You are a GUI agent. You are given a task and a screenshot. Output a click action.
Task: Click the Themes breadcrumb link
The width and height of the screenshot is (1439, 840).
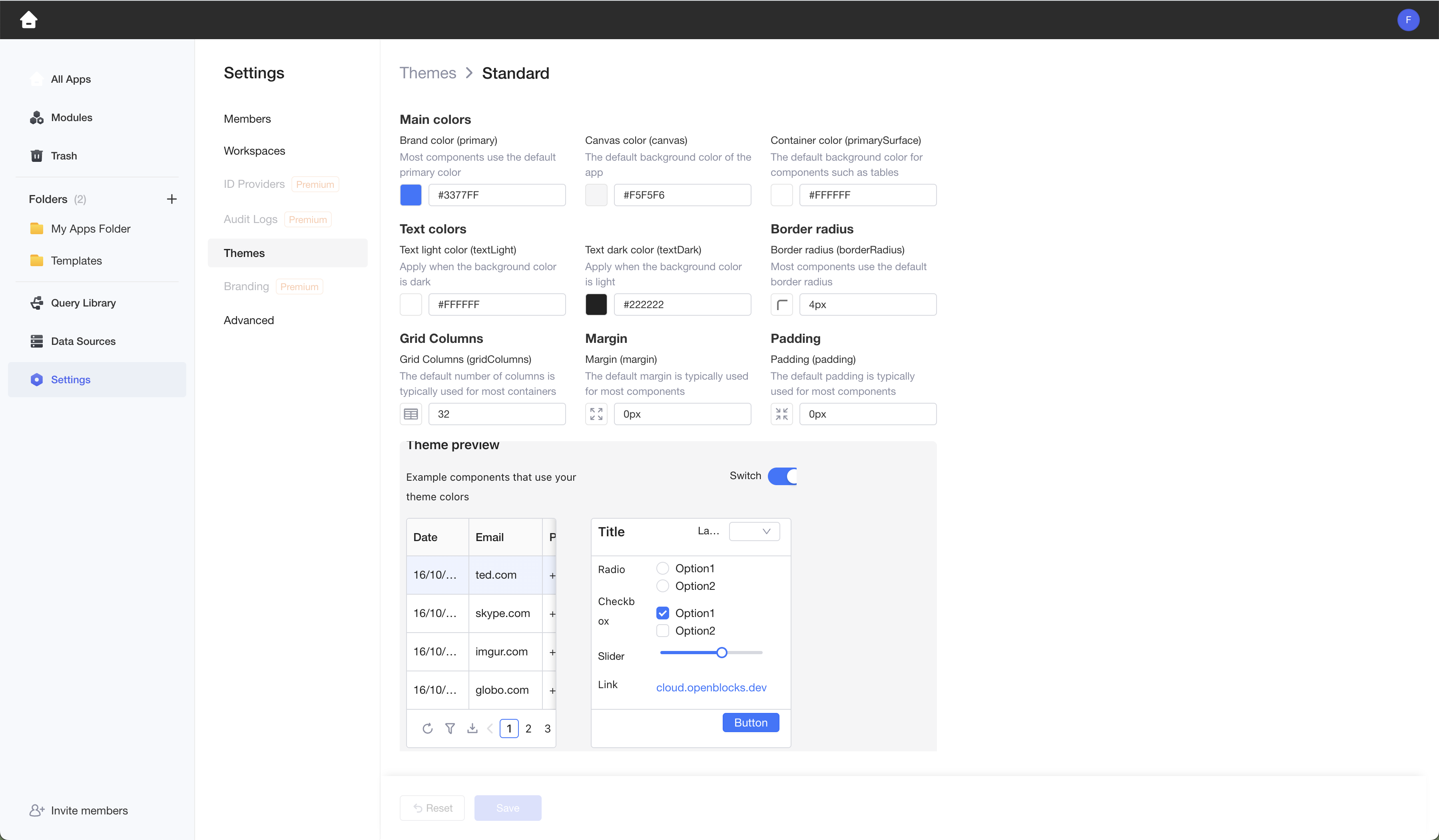tap(428, 73)
